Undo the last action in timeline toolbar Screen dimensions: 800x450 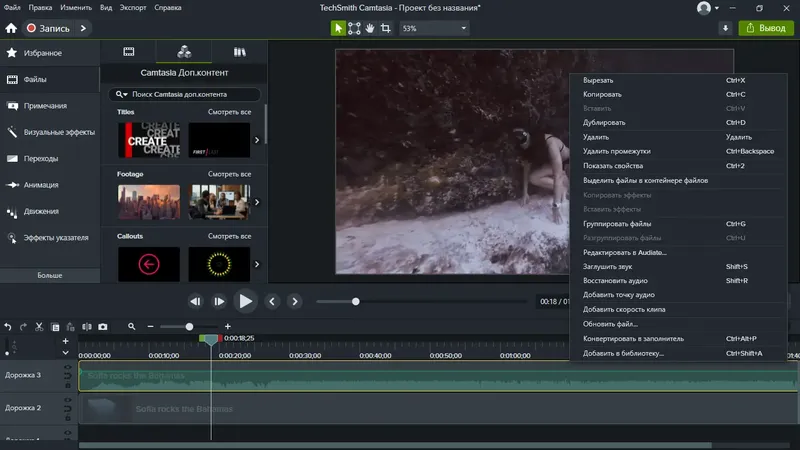[x=7, y=326]
